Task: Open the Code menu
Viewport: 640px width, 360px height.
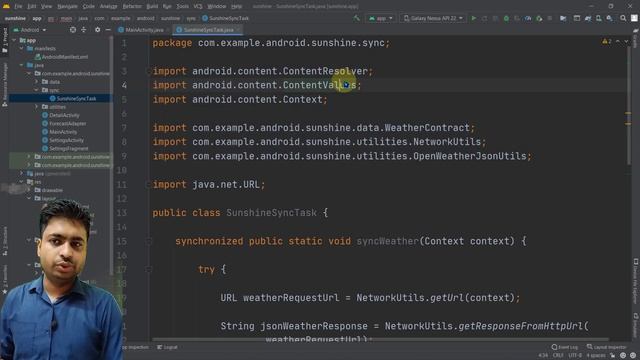Action: coord(89,6)
